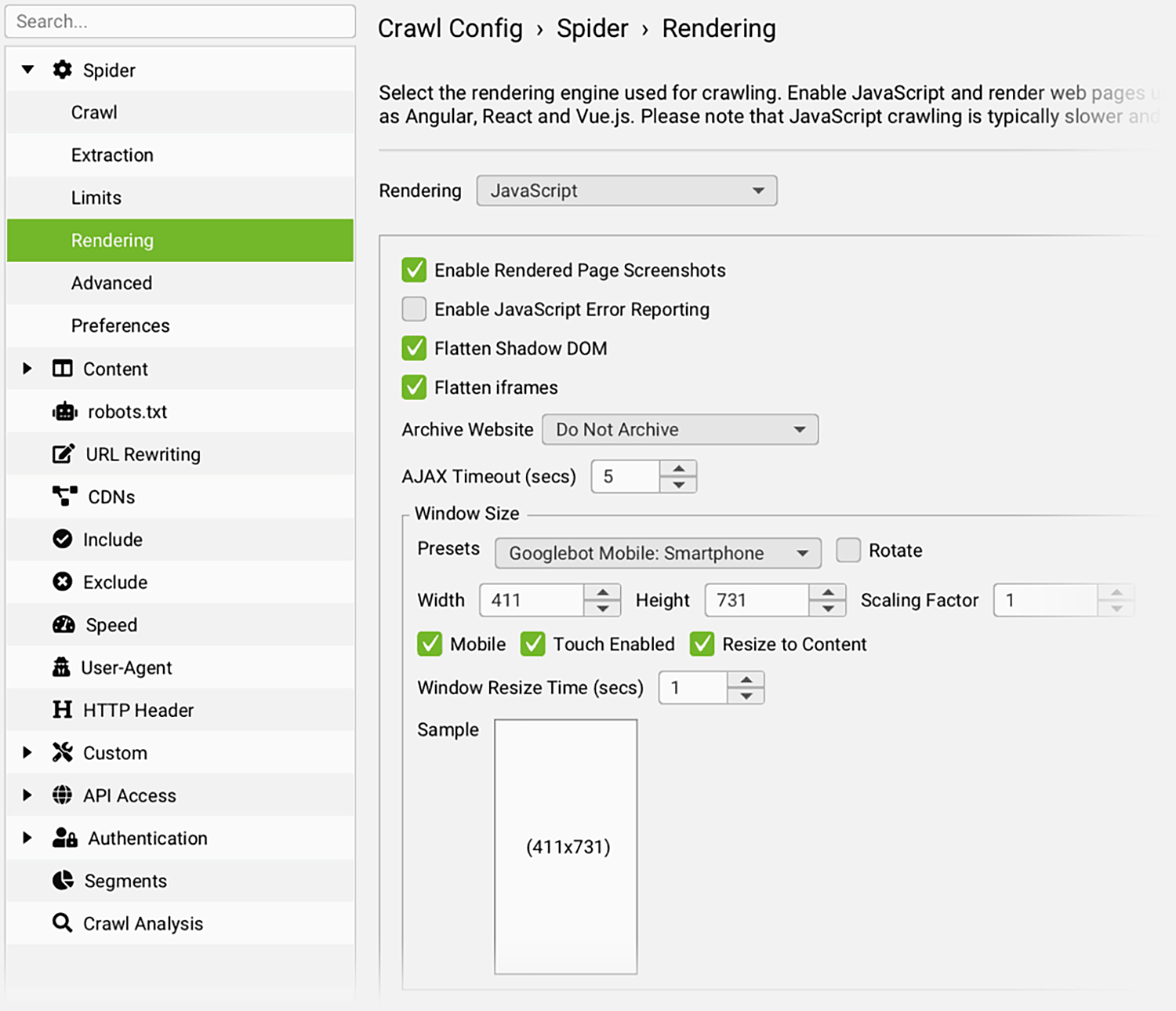
Task: Click the robots.txt robot icon
Action: (65, 411)
